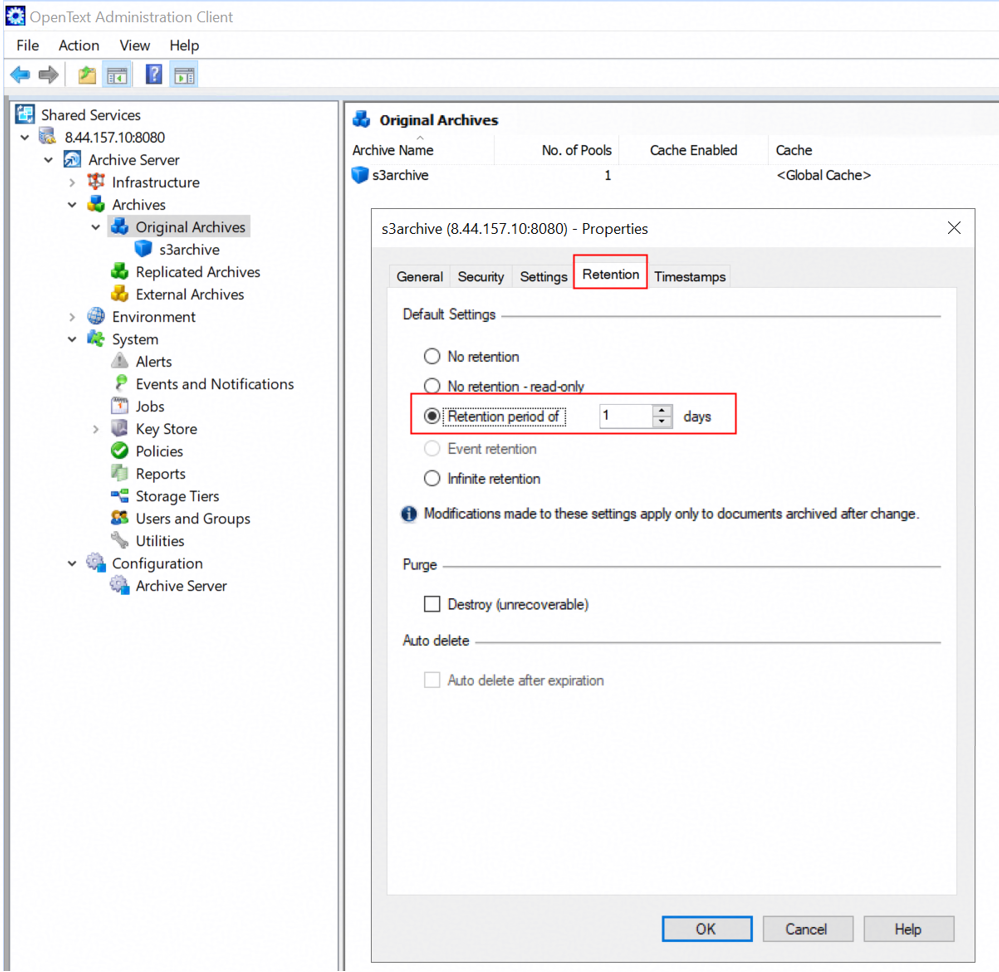This screenshot has width=999, height=972.
Task: Switch to the Security tab
Action: pyautogui.click(x=480, y=276)
